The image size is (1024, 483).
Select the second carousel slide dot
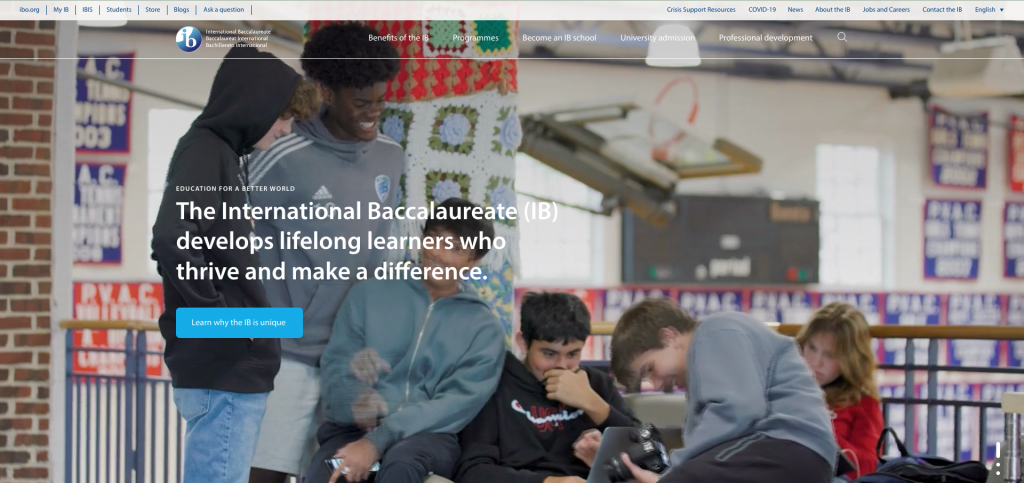pyautogui.click(x=998, y=465)
